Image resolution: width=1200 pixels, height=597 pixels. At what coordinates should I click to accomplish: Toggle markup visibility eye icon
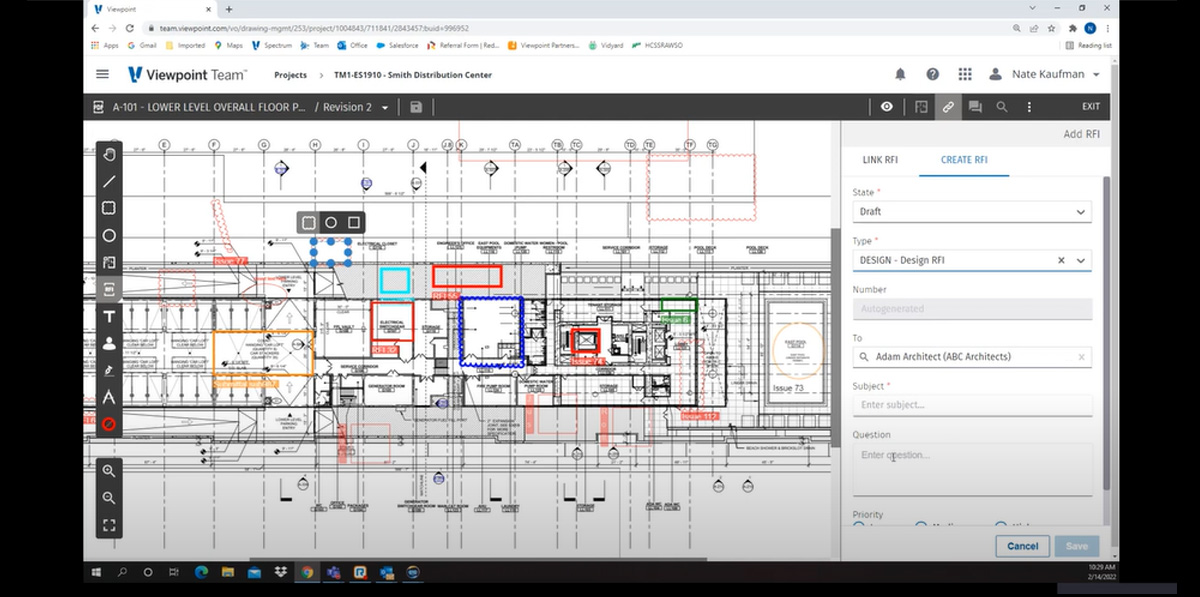(x=886, y=107)
